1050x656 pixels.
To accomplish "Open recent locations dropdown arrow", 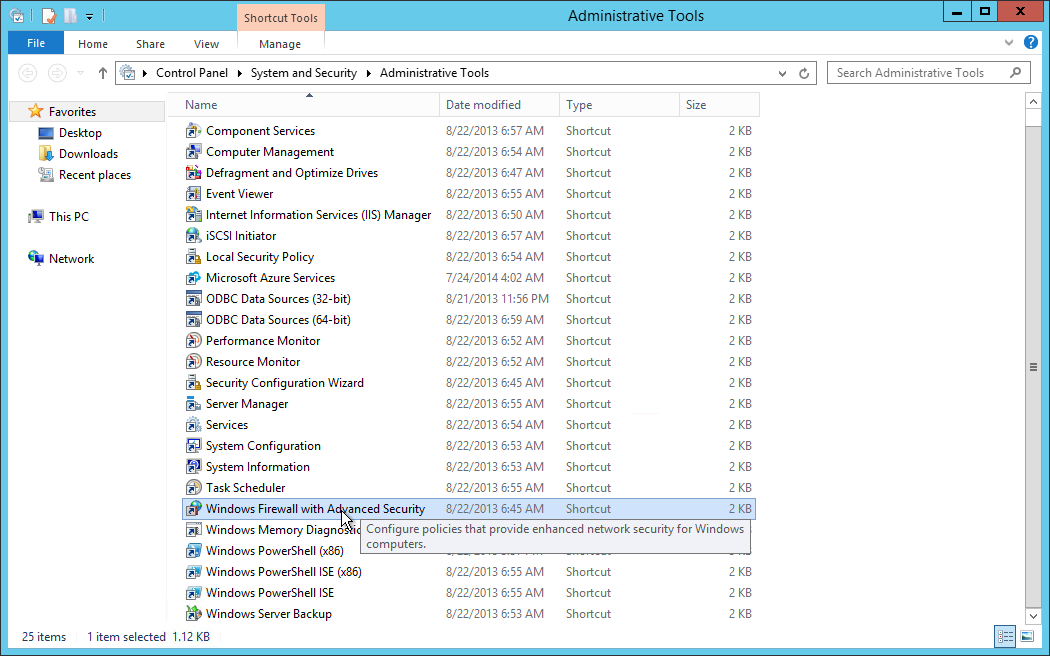I will pos(80,73).
